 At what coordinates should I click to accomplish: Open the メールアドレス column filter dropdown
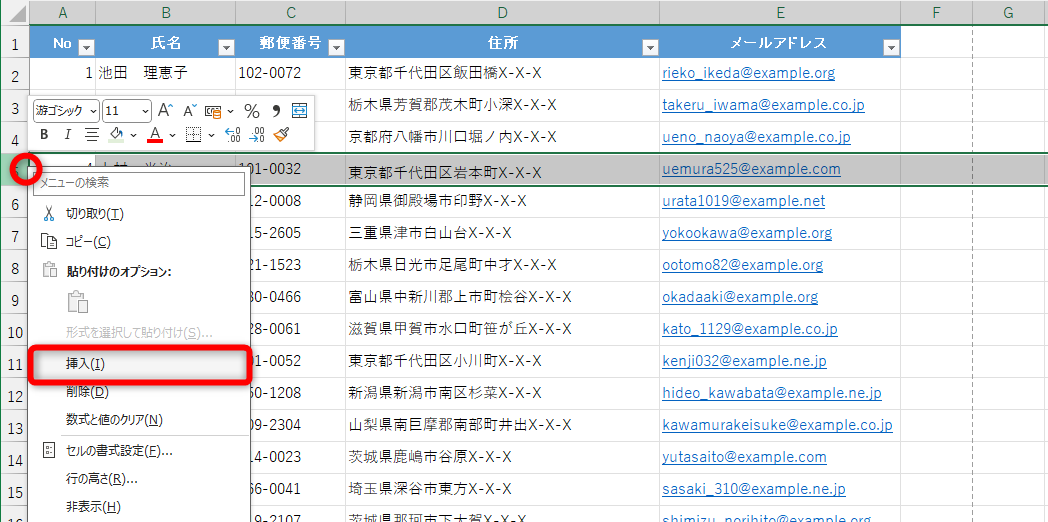(891, 47)
